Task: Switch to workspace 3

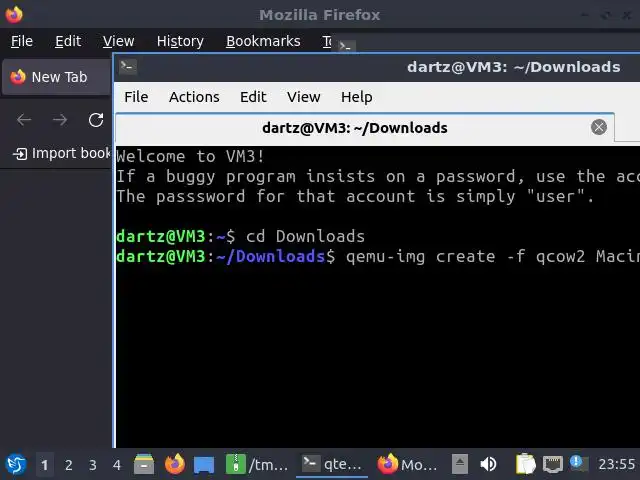Action: [x=93, y=464]
